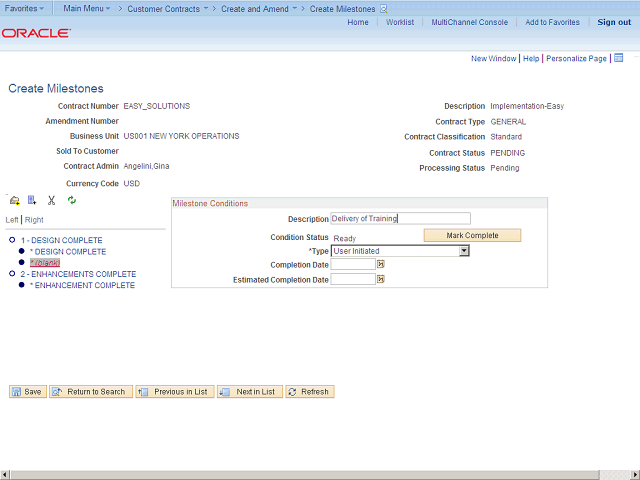This screenshot has height=480, width=640.
Task: Open the Estimated Completion Date calendar picker
Action: 380,279
